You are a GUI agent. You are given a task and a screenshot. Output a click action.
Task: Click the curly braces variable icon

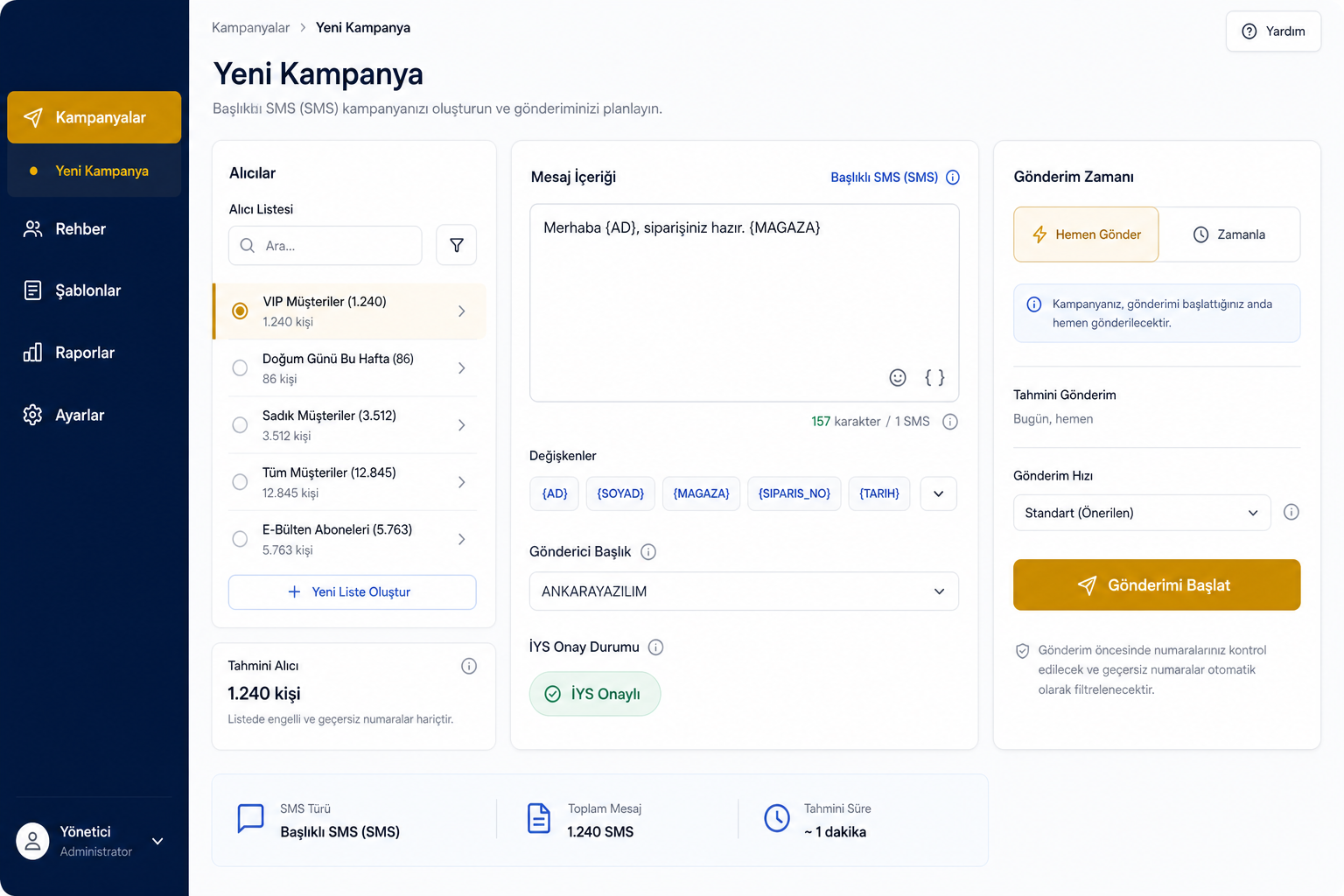[x=934, y=377]
